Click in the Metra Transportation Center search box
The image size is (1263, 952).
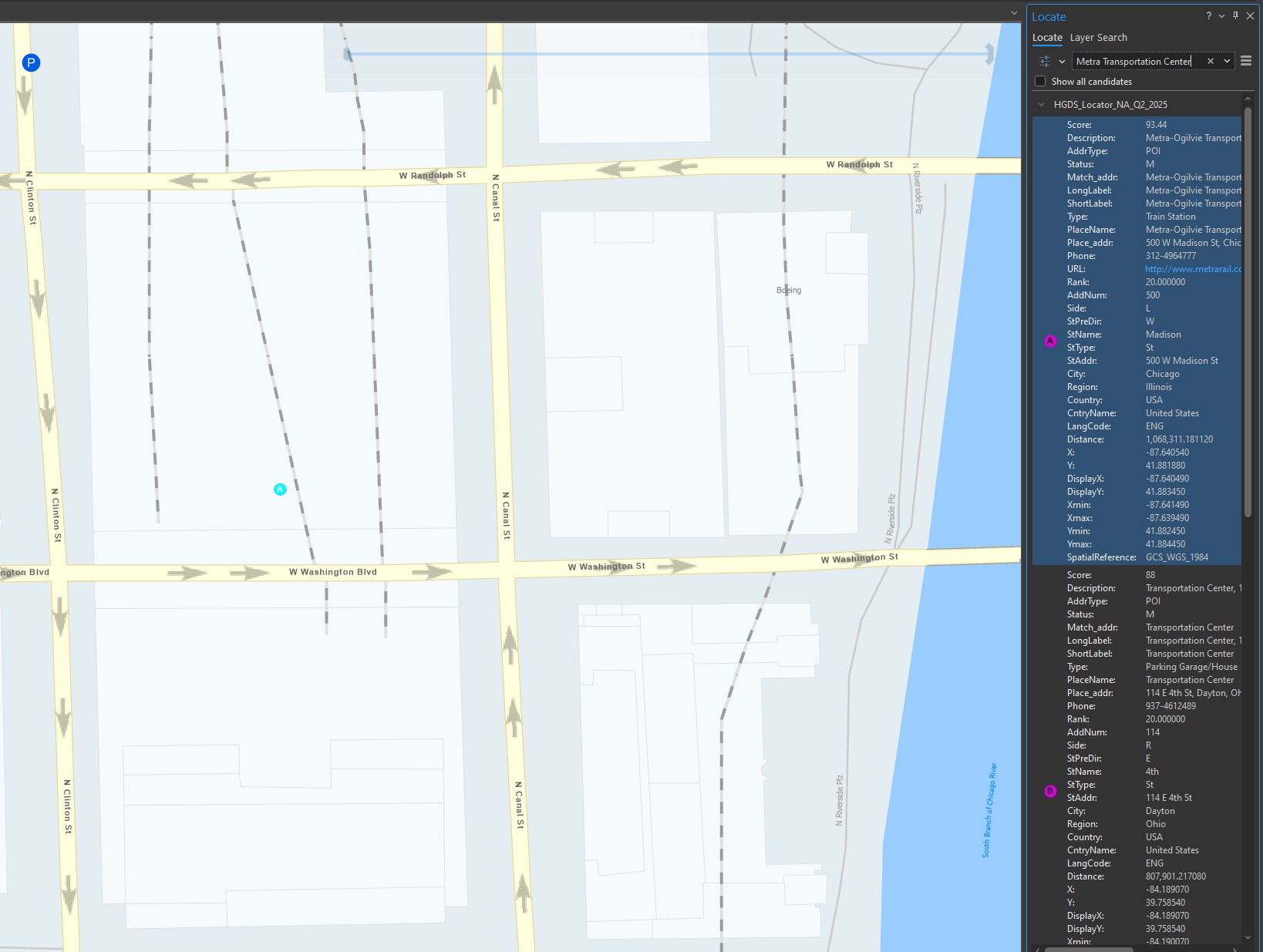[1133, 62]
